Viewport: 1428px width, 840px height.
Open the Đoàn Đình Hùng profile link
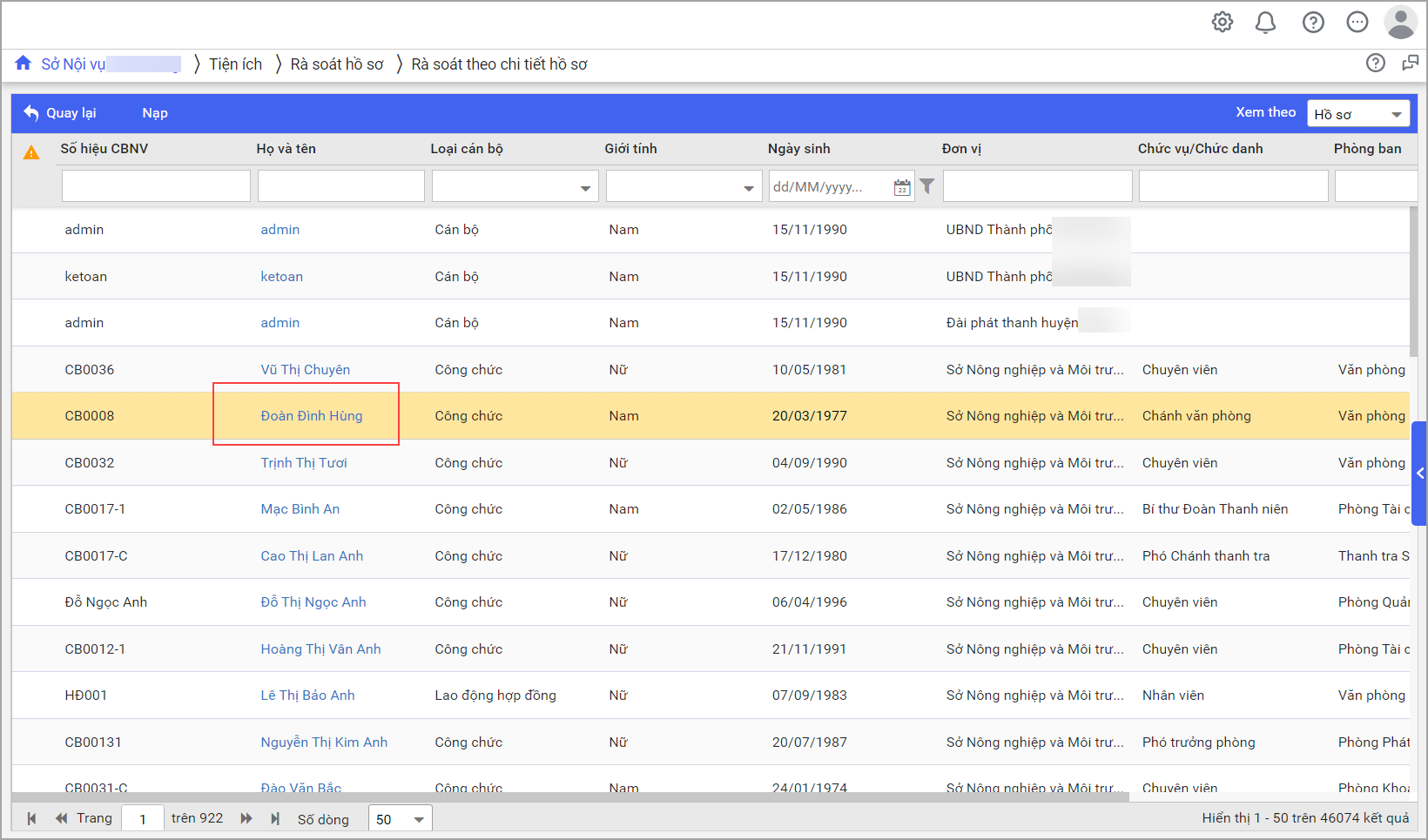312,416
